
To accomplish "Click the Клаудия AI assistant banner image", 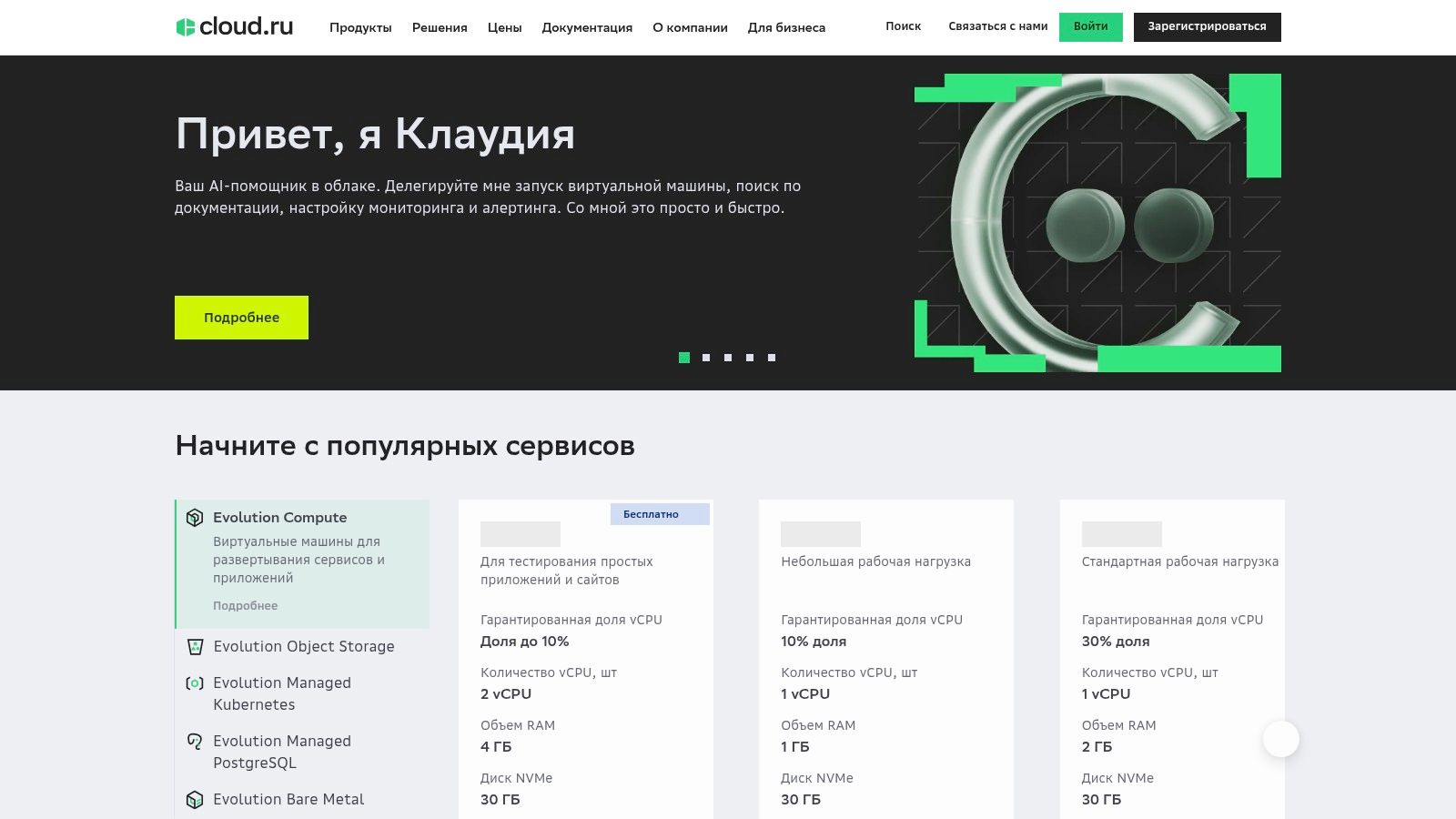I will (1097, 223).
